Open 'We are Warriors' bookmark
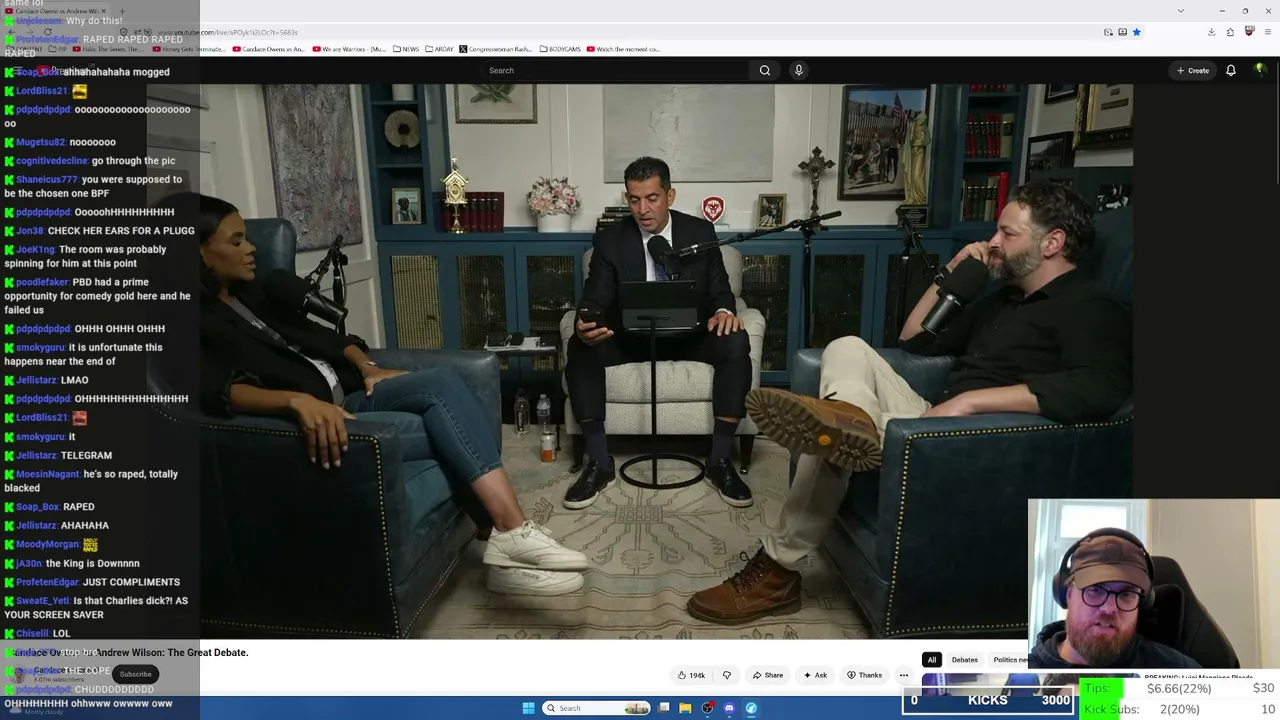Image resolution: width=1280 pixels, height=720 pixels. [x=349, y=49]
